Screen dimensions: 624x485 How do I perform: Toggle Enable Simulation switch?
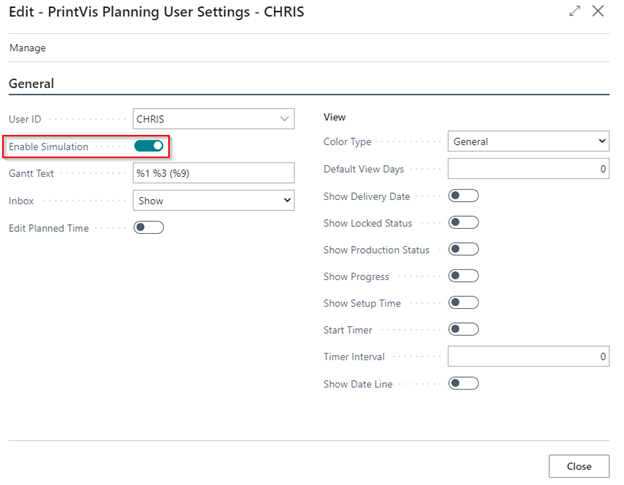(149, 146)
